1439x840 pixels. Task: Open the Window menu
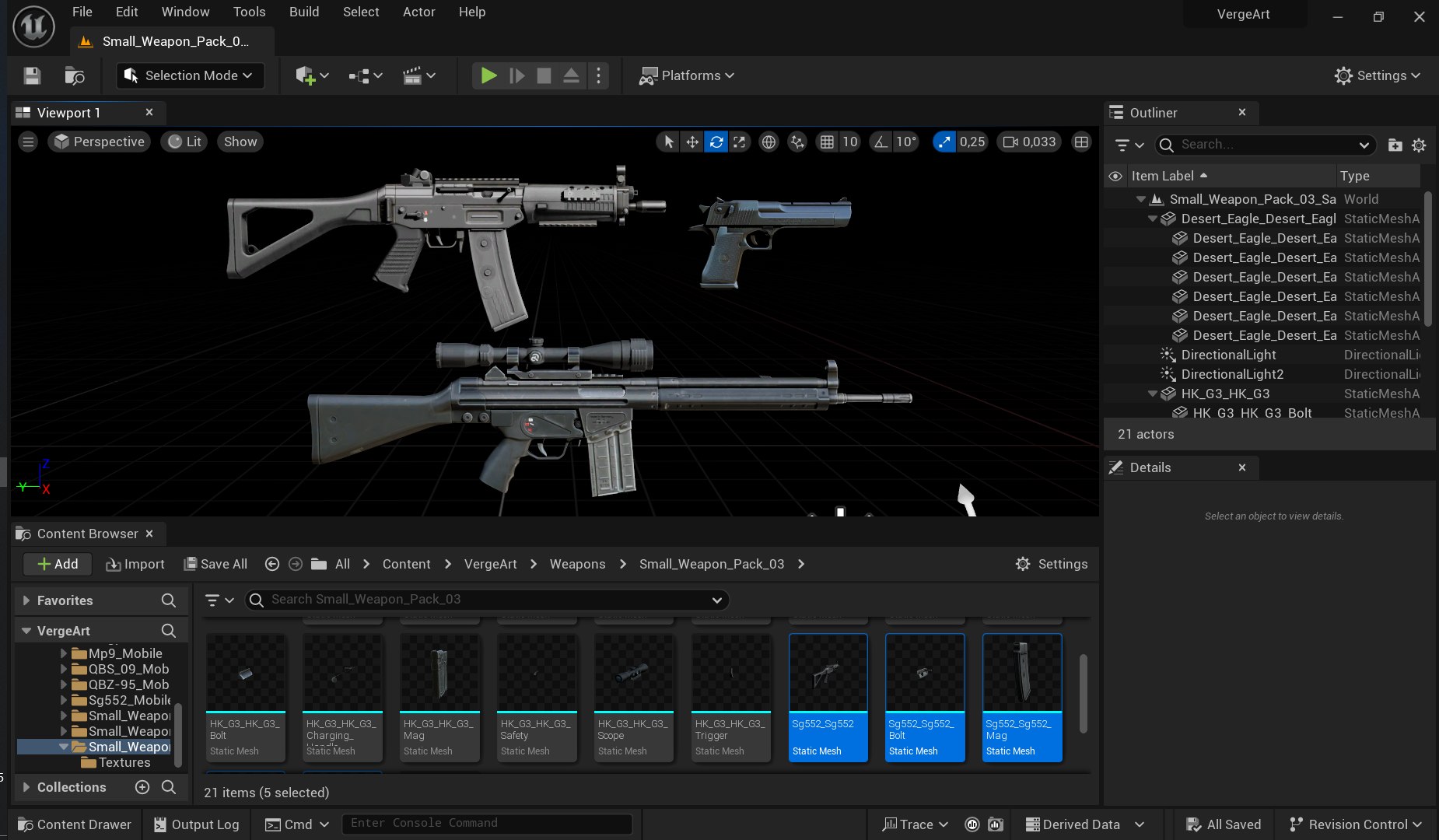(x=185, y=12)
